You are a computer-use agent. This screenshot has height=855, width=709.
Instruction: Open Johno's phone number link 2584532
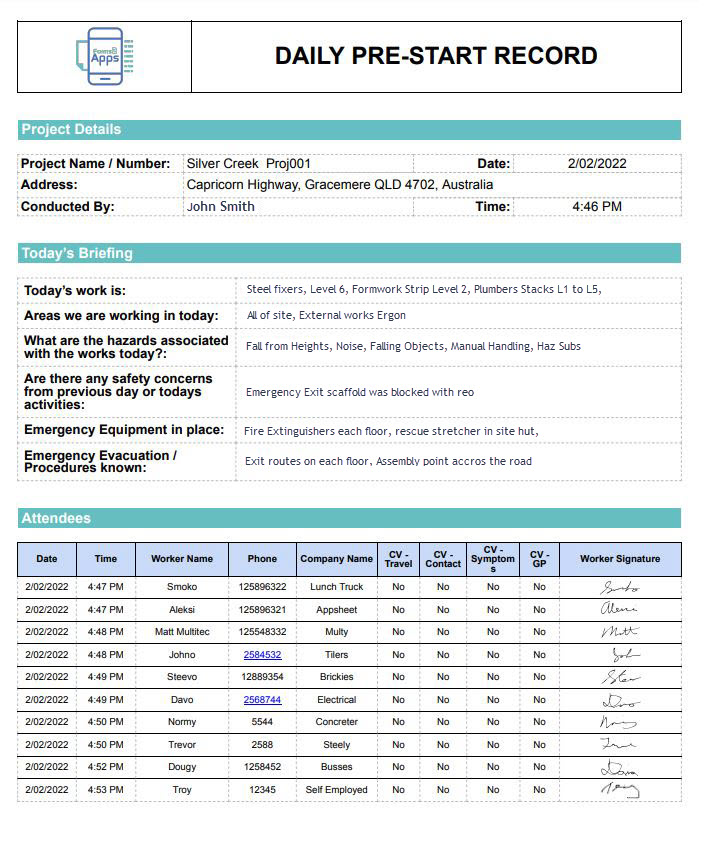(262, 655)
